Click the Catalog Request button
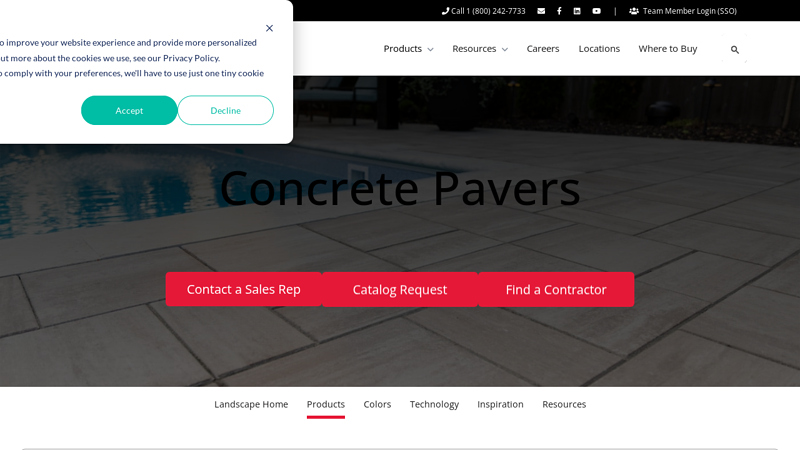Viewport: 800px width, 450px height. [x=399, y=289]
